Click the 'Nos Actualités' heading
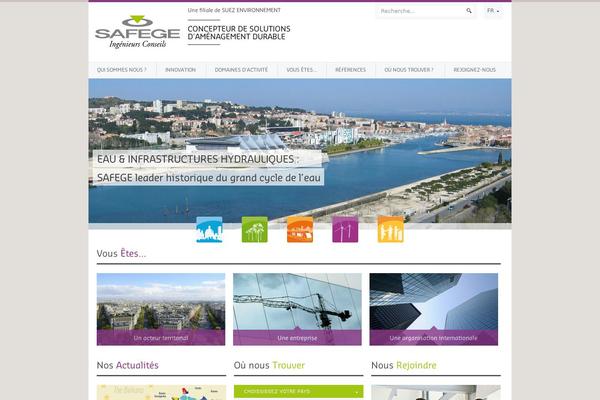The width and height of the screenshot is (600, 400). pos(127,365)
